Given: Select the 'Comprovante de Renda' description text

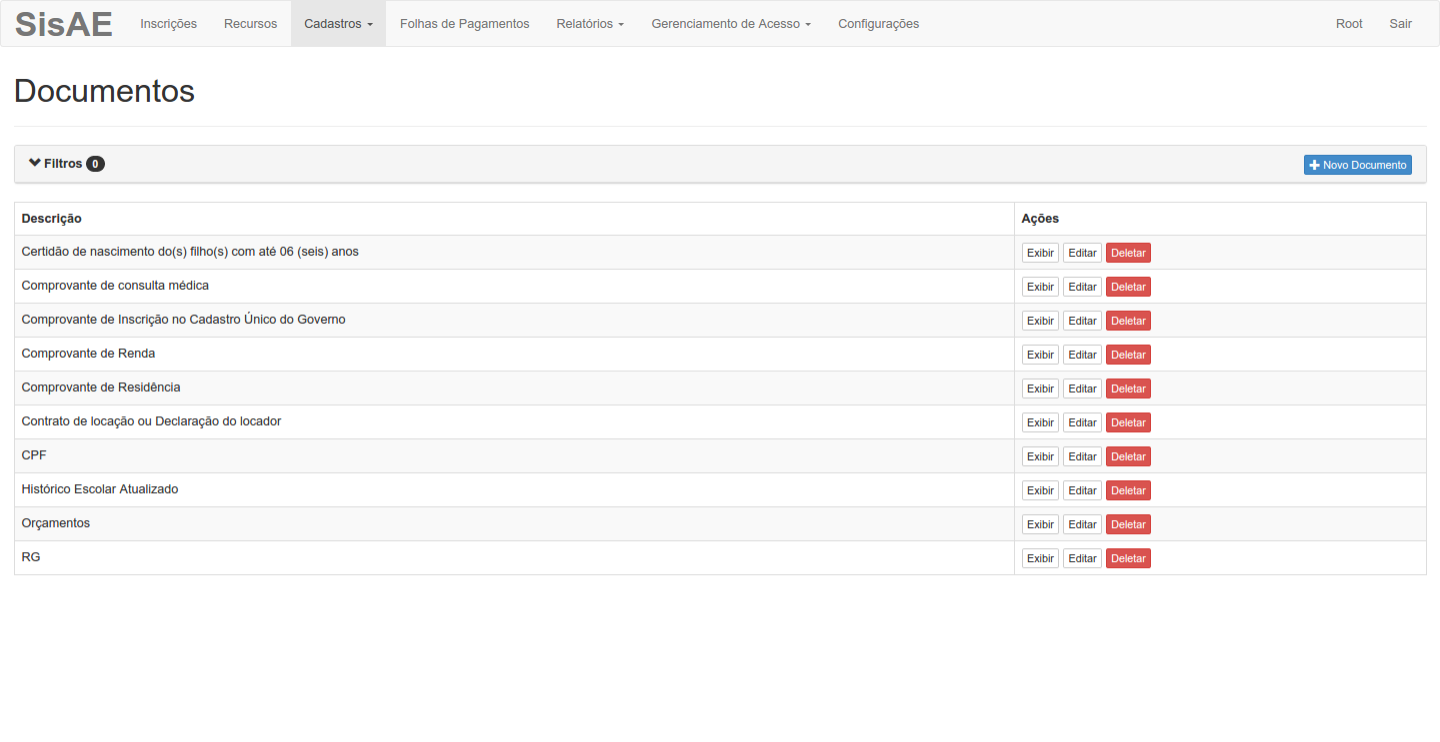Looking at the screenshot, I should point(88,353).
